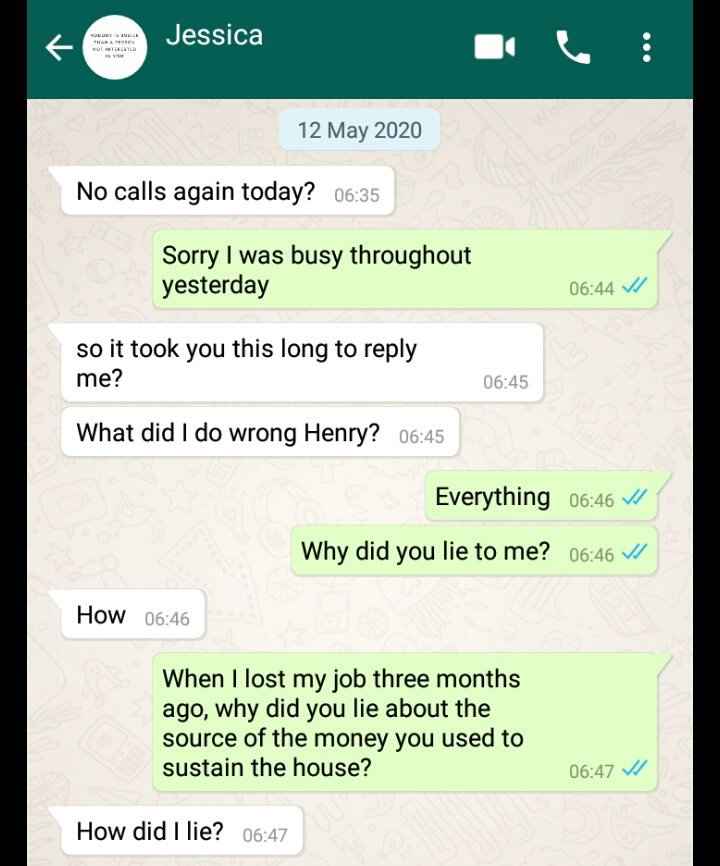
Task: Start a voice call with Jessica
Action: click(573, 47)
